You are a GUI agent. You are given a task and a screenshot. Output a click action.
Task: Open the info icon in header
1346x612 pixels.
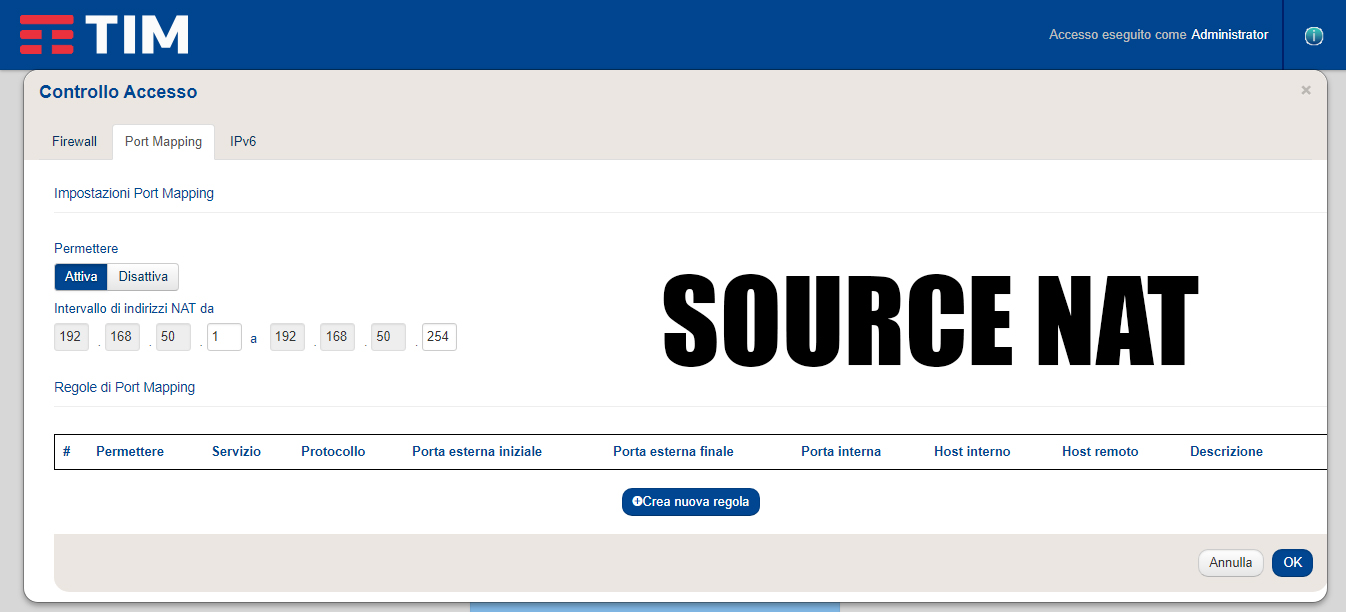[x=1314, y=36]
